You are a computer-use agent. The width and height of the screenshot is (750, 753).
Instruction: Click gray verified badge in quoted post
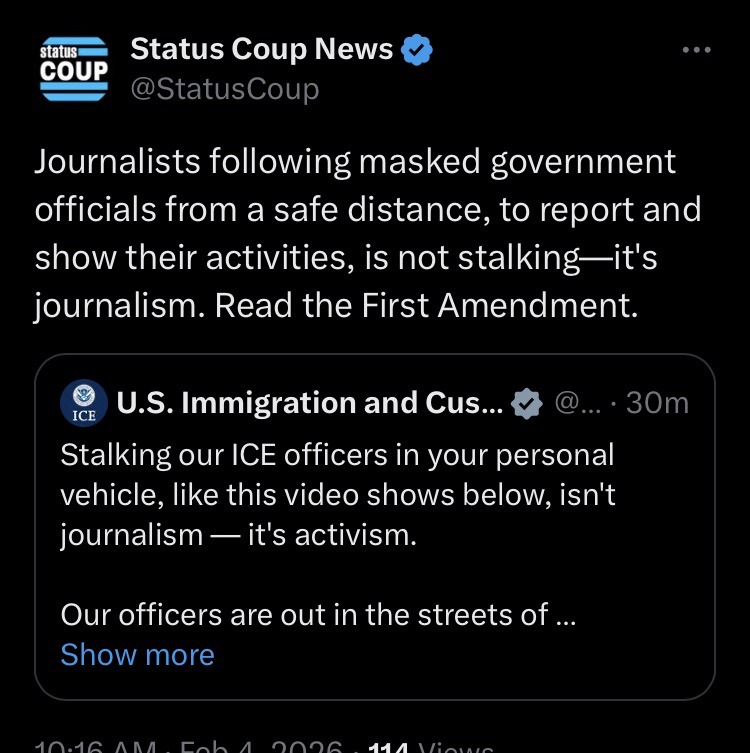pyautogui.click(x=526, y=402)
